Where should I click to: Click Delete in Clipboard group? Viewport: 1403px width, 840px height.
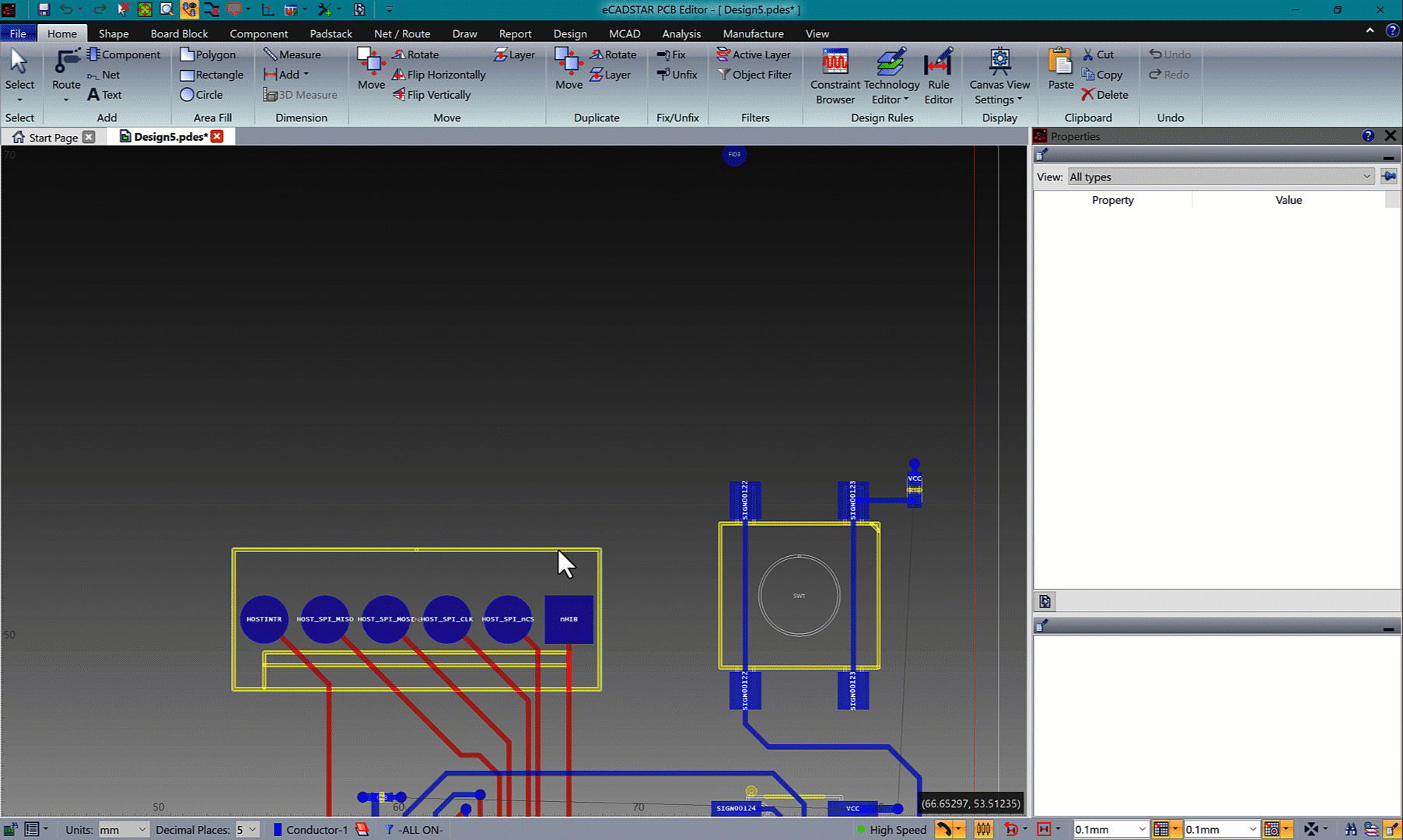(x=1104, y=95)
